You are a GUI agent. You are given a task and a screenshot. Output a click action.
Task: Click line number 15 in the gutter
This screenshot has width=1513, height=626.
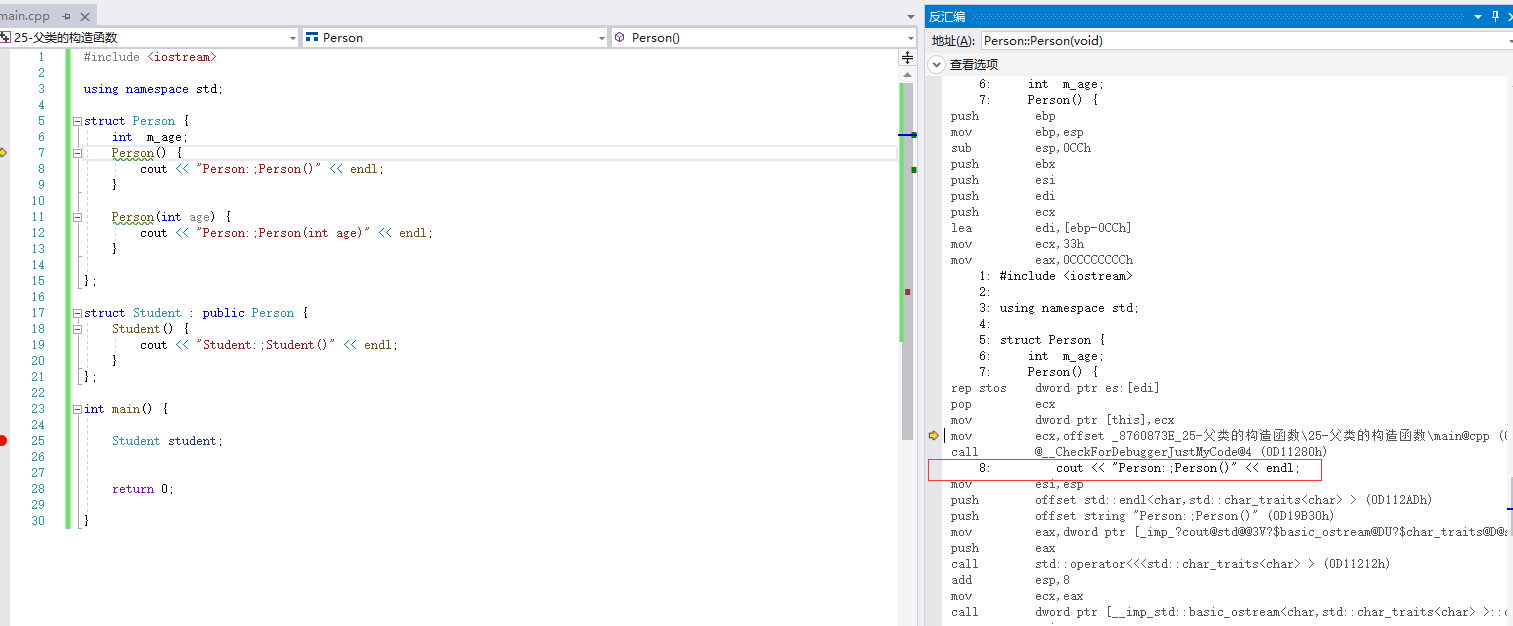[x=38, y=281]
